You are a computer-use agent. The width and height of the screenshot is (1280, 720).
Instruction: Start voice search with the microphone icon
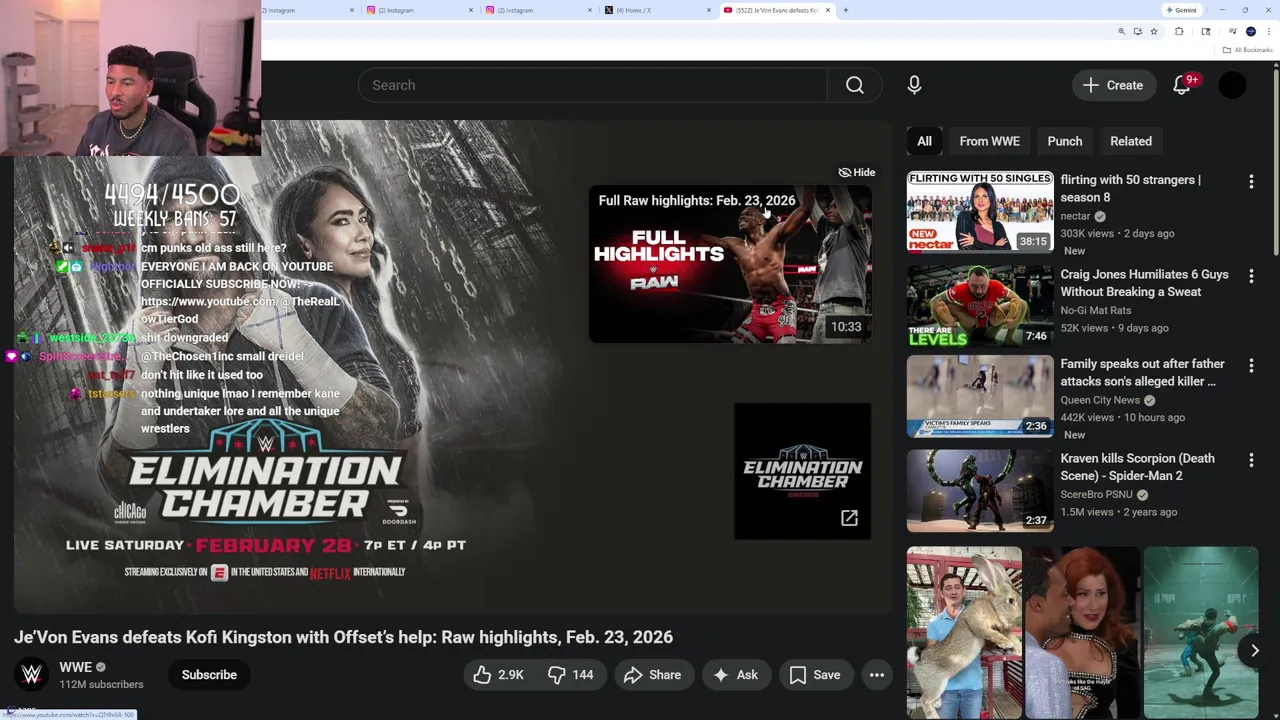(x=914, y=85)
